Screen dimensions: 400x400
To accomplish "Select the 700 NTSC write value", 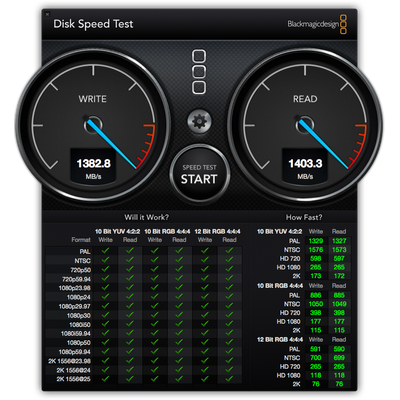I will pyautogui.click(x=316, y=358).
